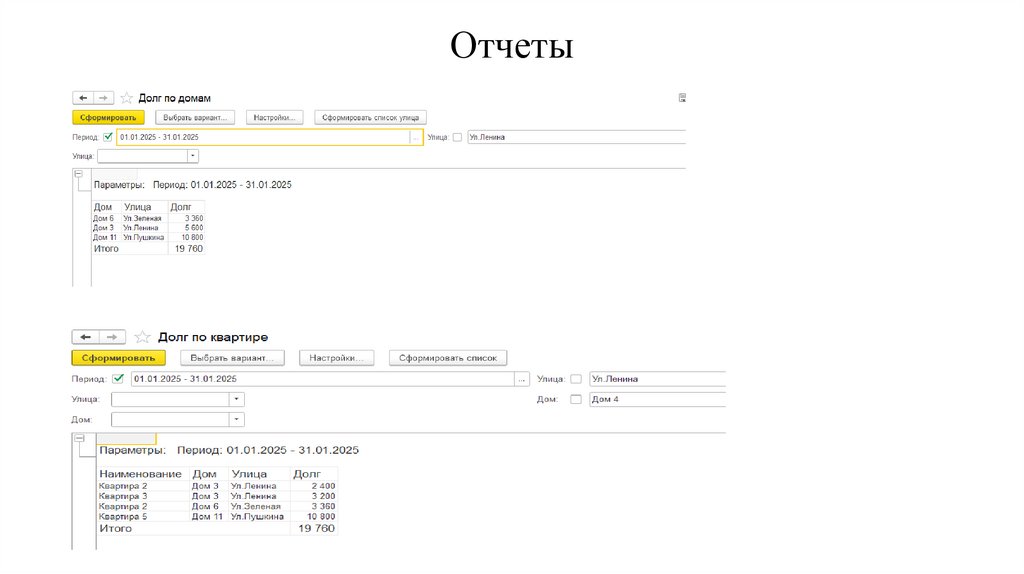Click forward arrow in Долг по квартире report
Viewport: 1024px width, 574px height.
[x=112, y=337]
